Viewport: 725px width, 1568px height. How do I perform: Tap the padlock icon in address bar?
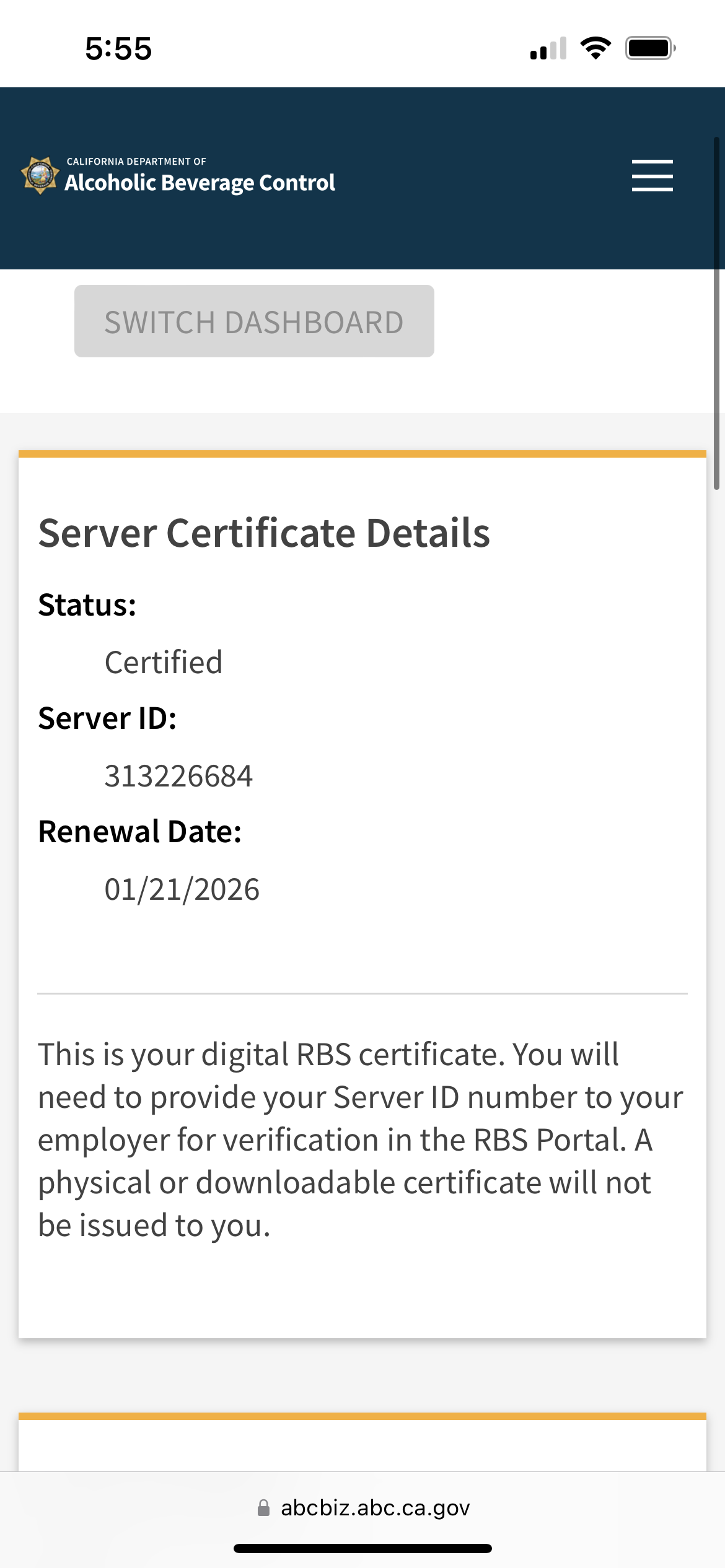tap(263, 1508)
